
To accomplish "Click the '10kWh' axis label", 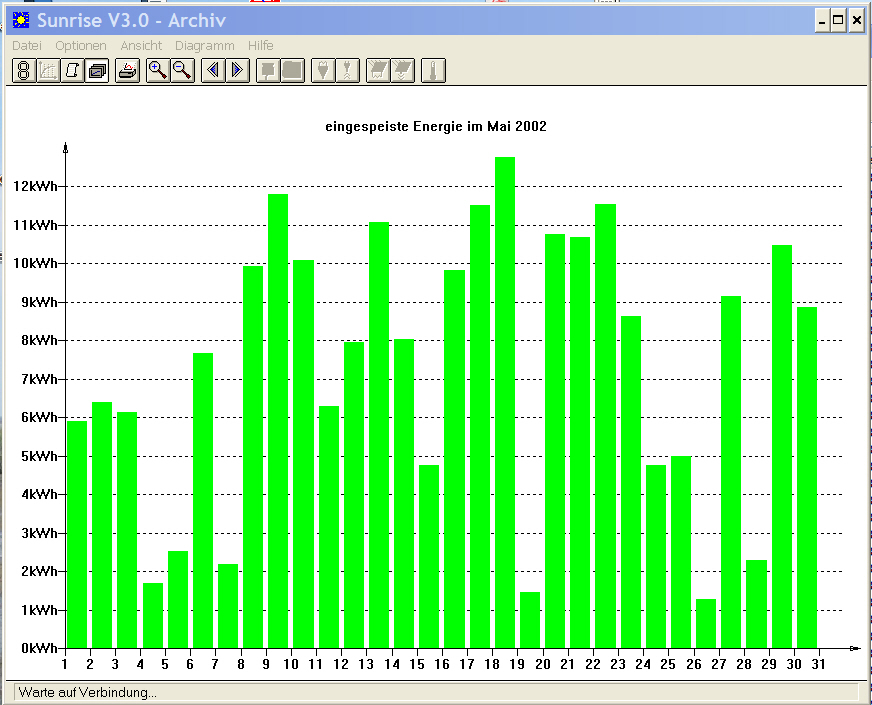I will (36, 263).
